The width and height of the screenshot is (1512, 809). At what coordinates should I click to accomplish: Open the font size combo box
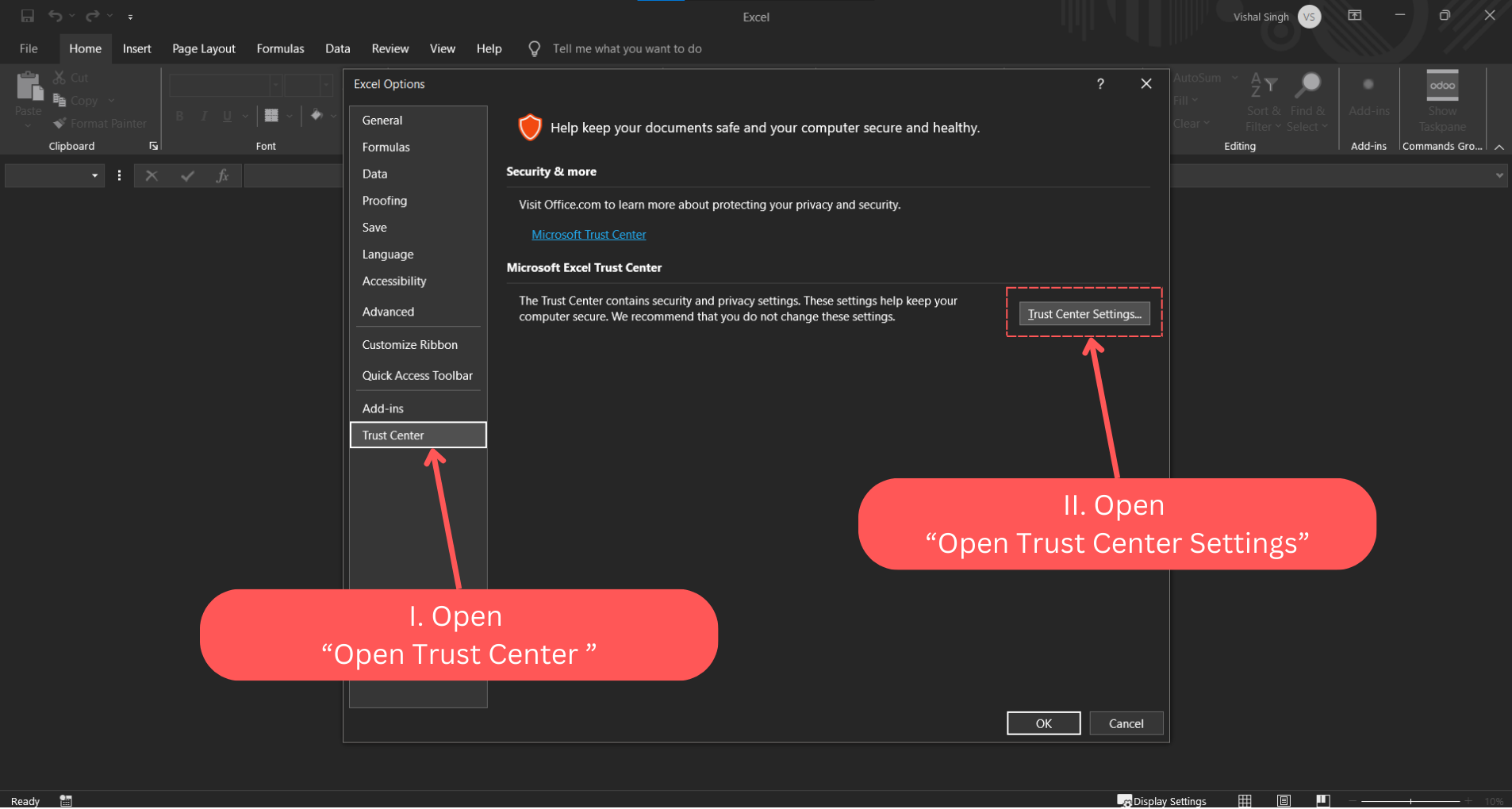click(x=309, y=84)
